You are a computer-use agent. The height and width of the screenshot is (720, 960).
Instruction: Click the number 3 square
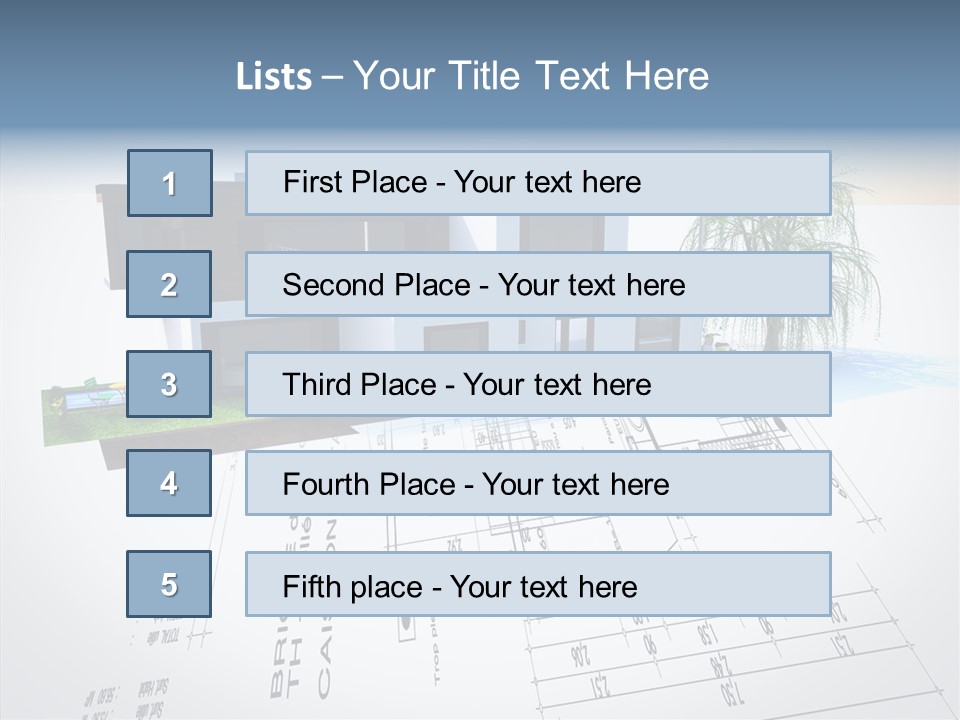(x=170, y=384)
